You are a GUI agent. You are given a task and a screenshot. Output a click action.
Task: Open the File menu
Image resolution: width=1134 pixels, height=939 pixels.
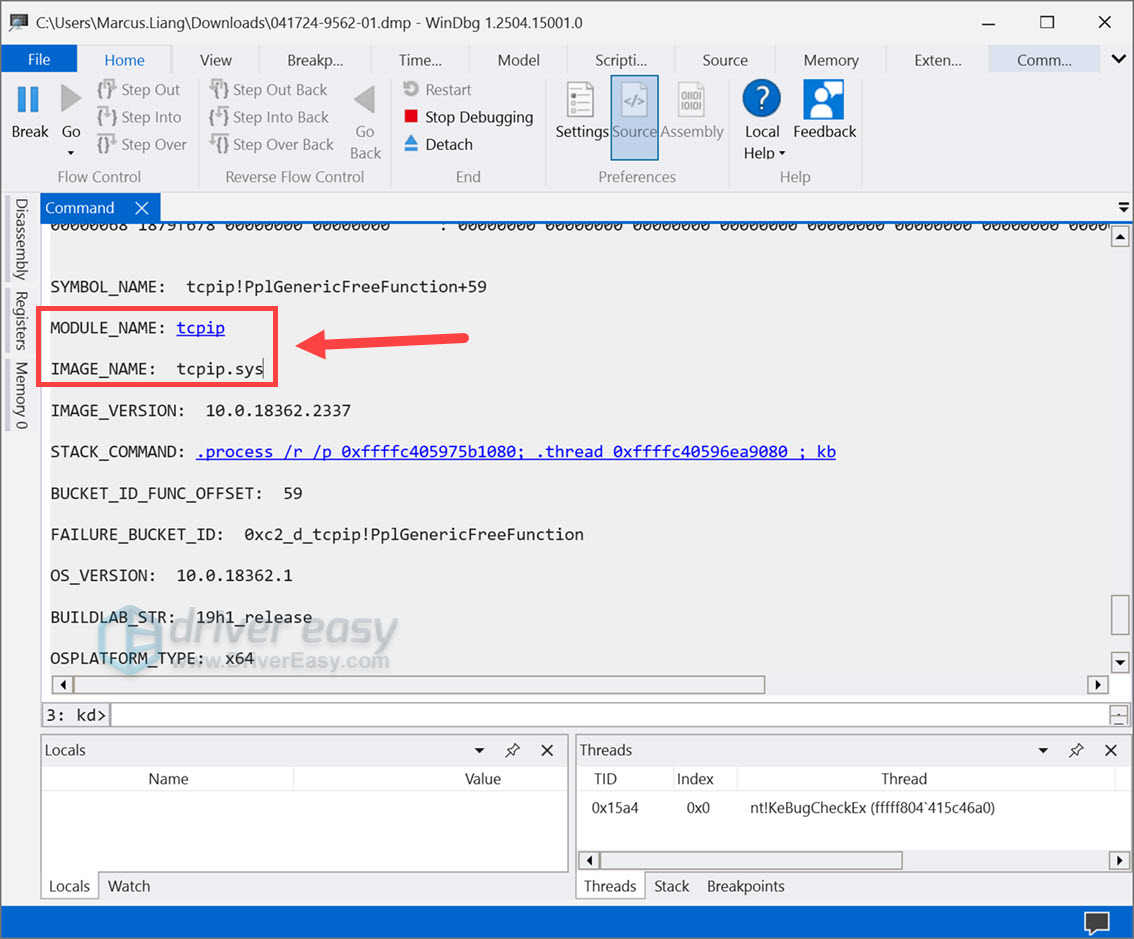coord(39,59)
